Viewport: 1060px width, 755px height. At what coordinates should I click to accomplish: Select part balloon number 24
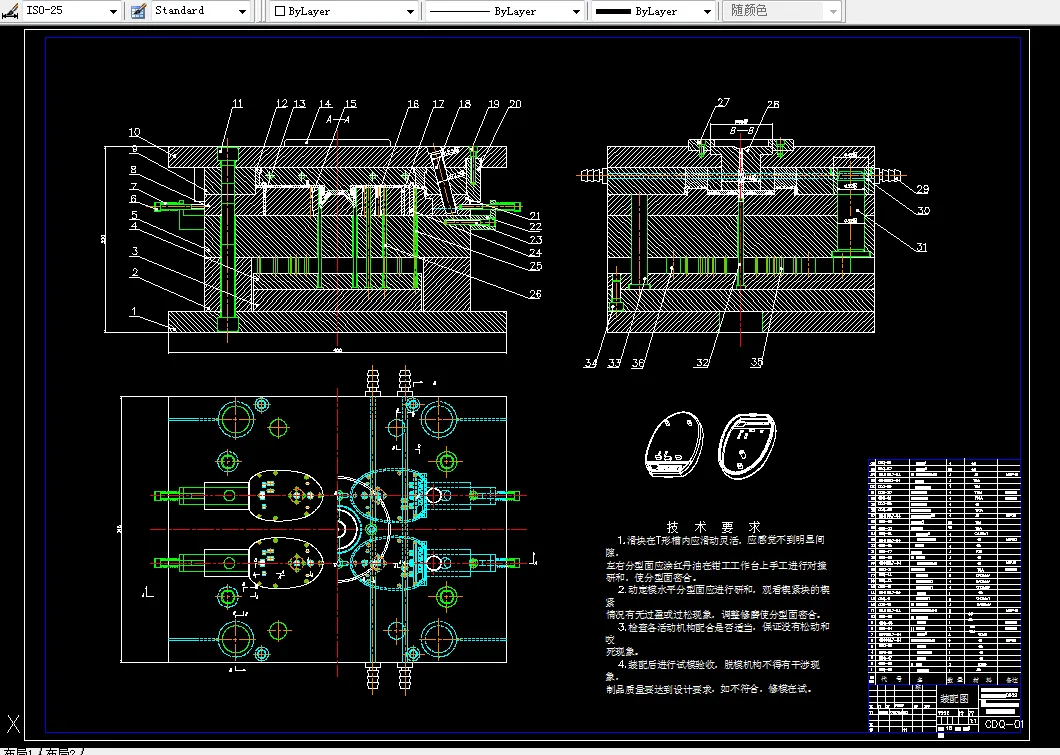pos(535,253)
